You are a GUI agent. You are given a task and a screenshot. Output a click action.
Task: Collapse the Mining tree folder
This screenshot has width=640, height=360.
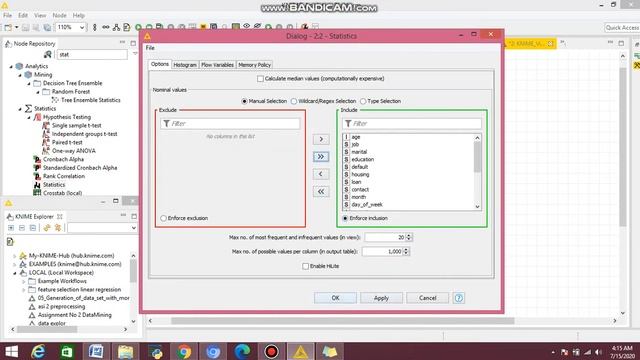pyautogui.click(x=20, y=75)
